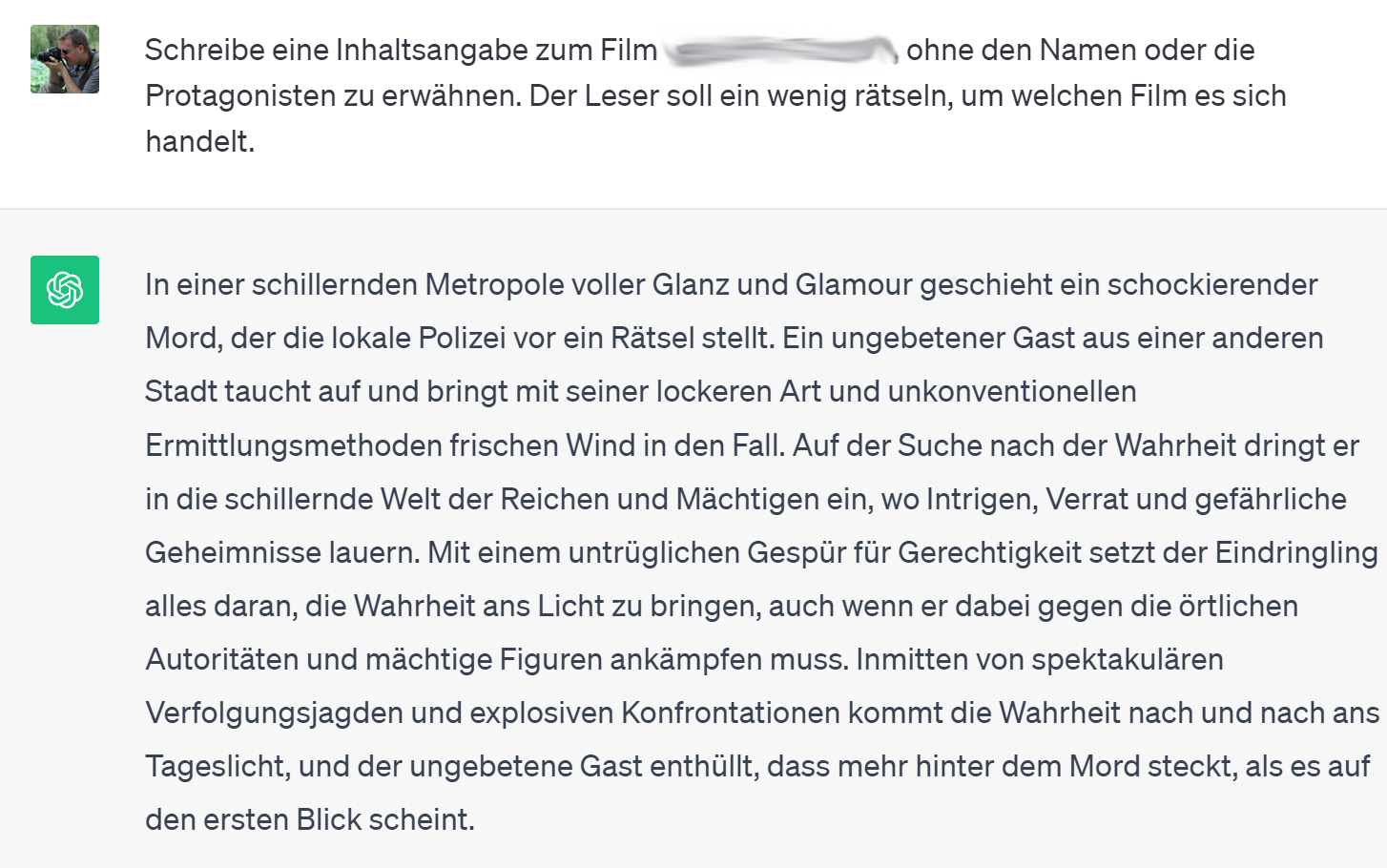The image size is (1387, 868).
Task: Click the blurred film title in the prompt
Action: 780,51
